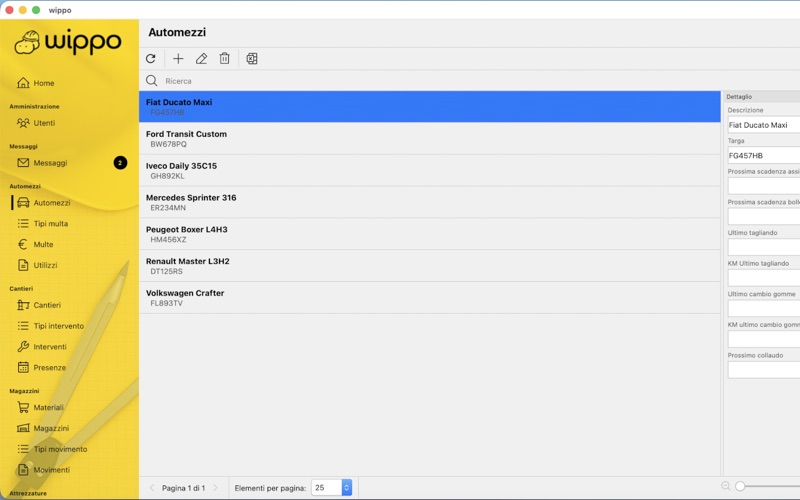Open Tipi movimento section
800x500 pixels.
(x=60, y=449)
